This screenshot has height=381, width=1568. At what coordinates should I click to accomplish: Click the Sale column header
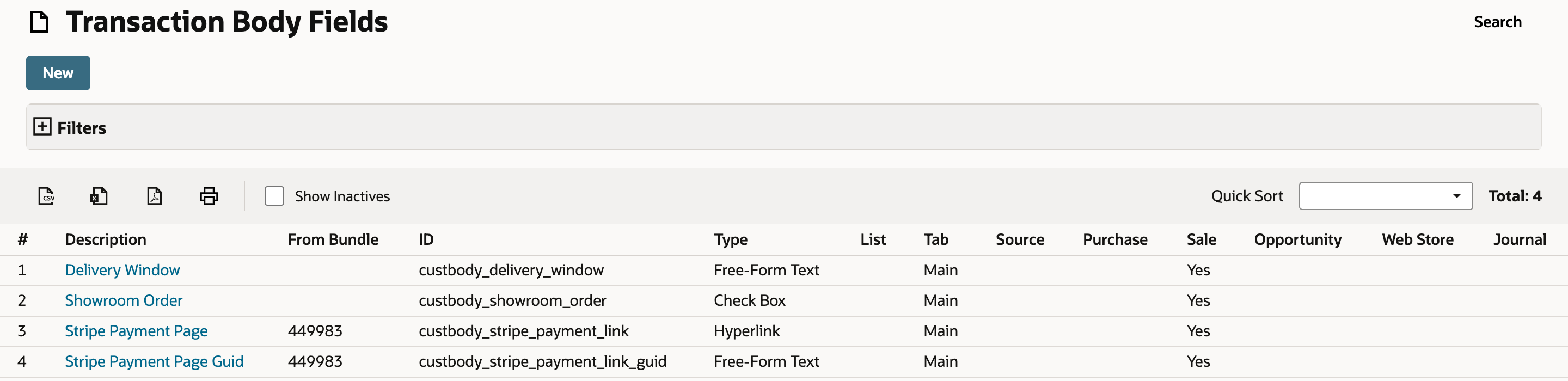(x=1201, y=240)
